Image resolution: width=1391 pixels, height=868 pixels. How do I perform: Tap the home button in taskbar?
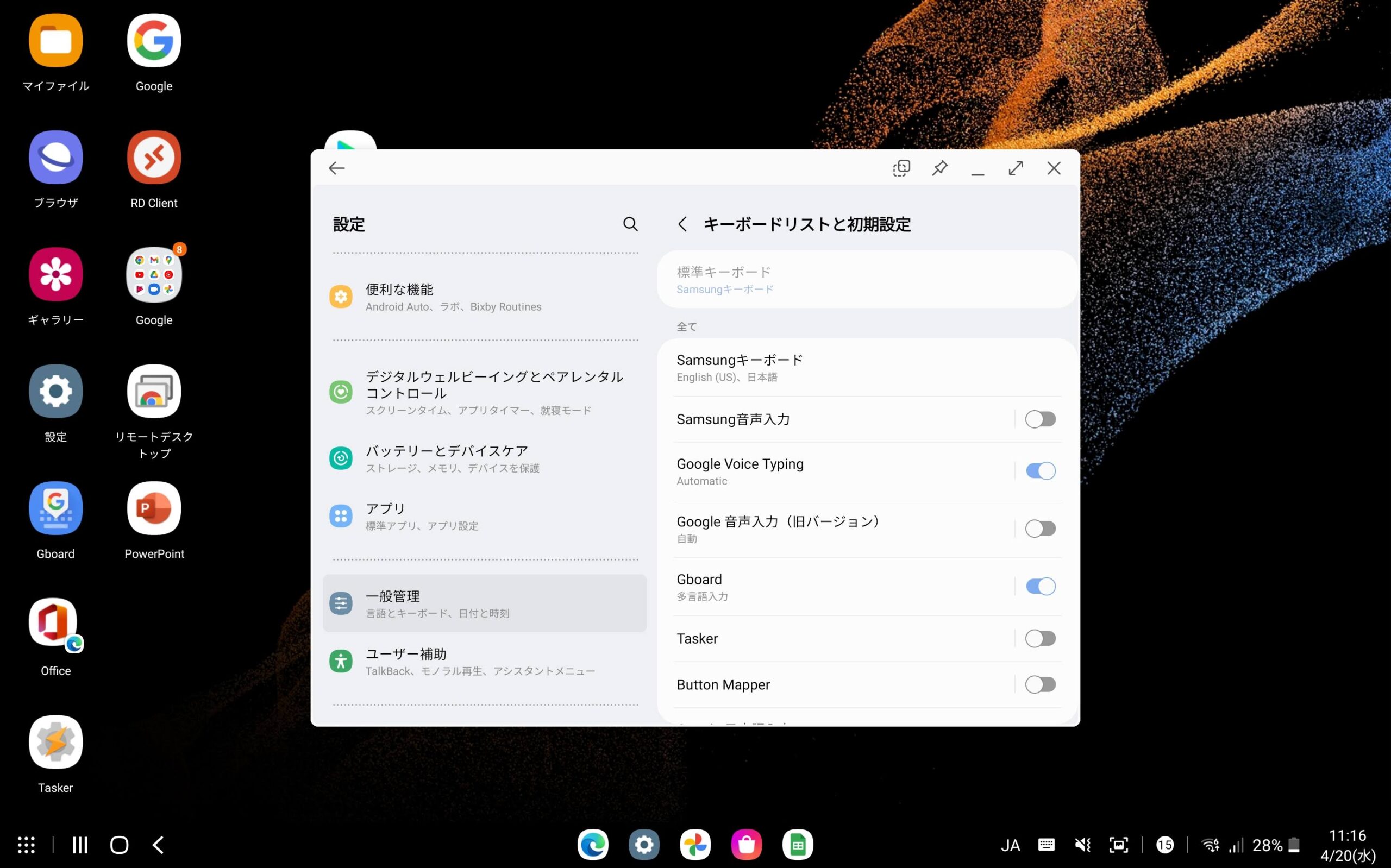(x=120, y=845)
